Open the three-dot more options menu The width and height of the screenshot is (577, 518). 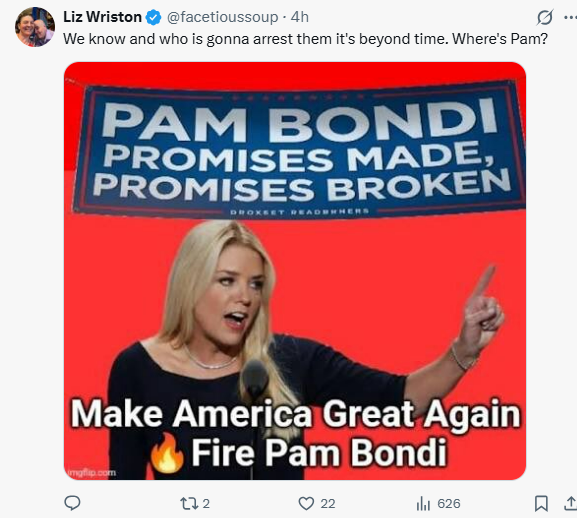[x=570, y=17]
